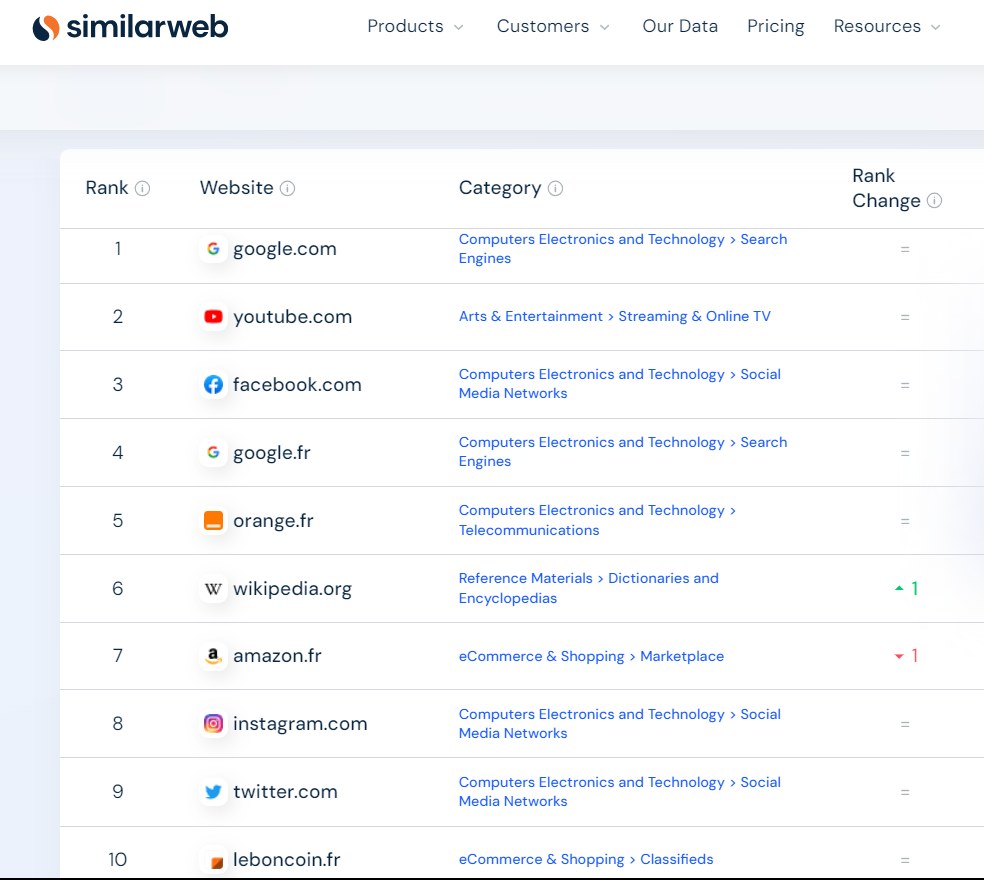Open the Our Data page

(680, 26)
